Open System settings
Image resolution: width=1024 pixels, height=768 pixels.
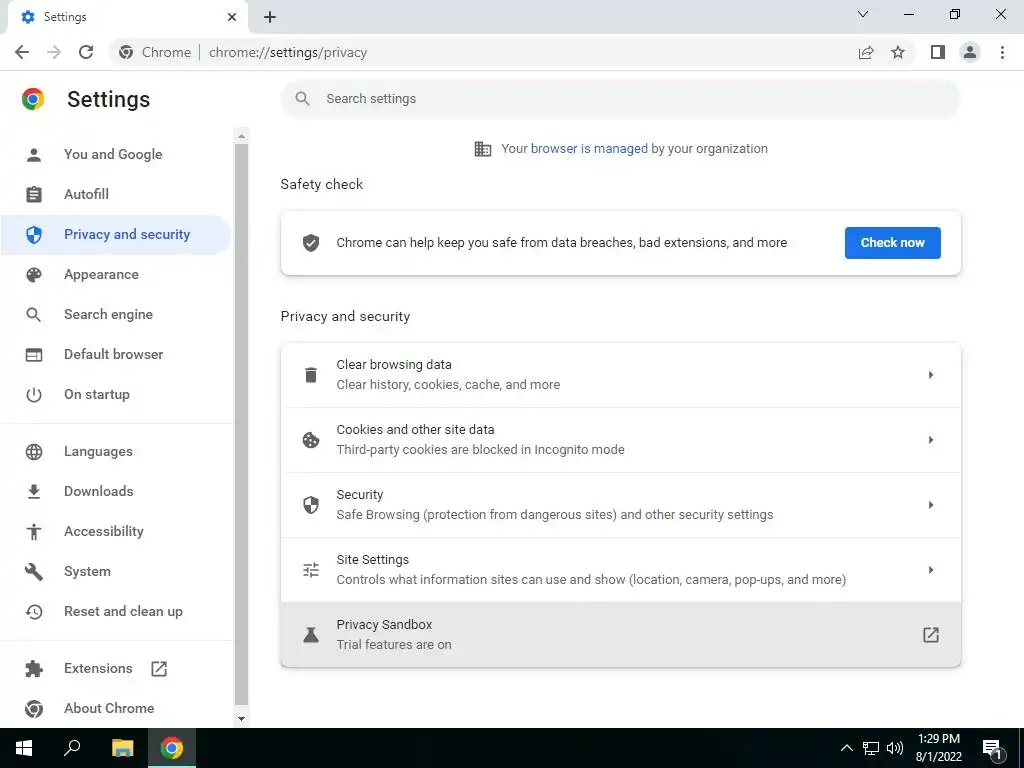(x=116, y=571)
